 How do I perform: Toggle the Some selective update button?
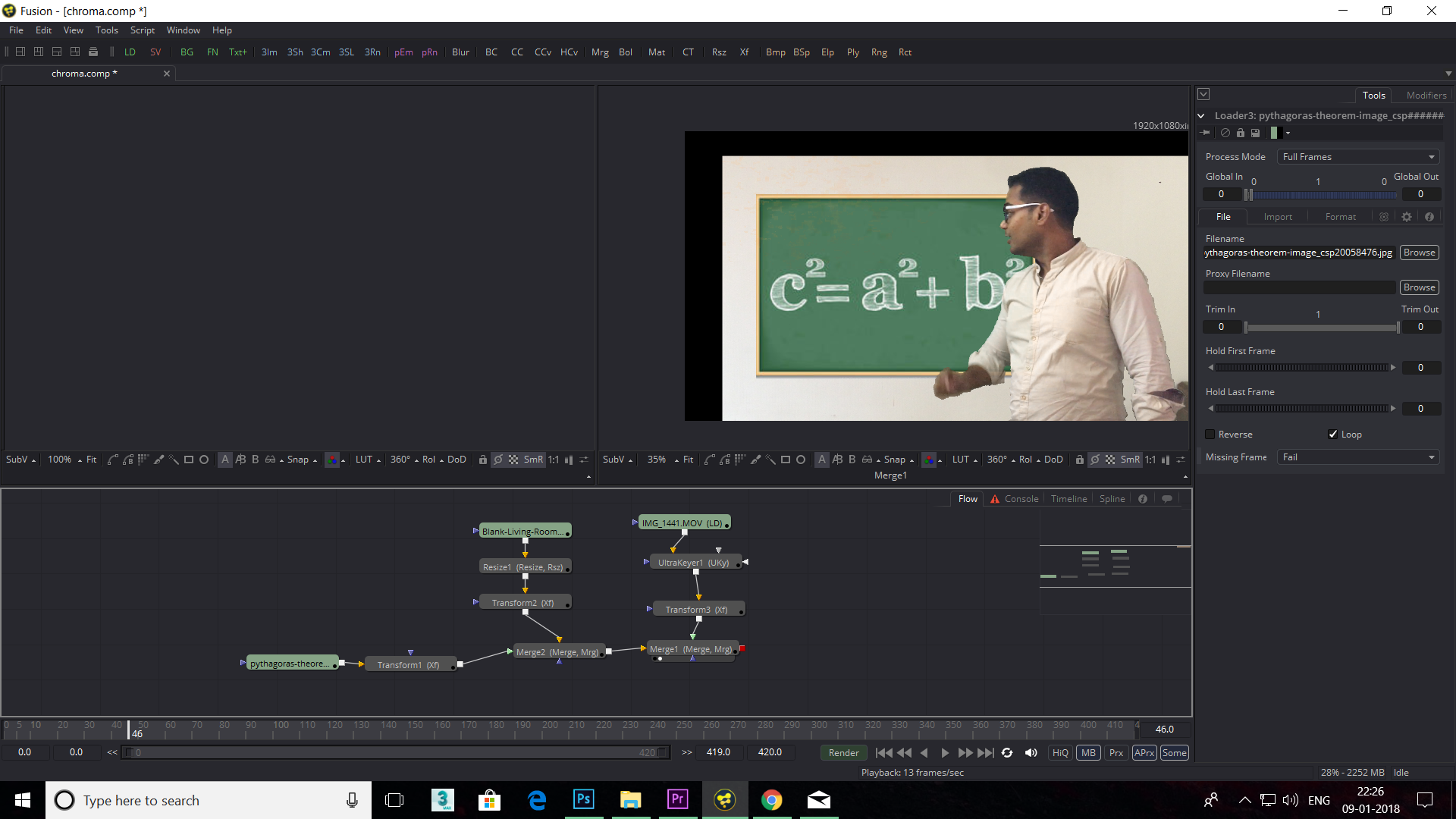[1175, 753]
